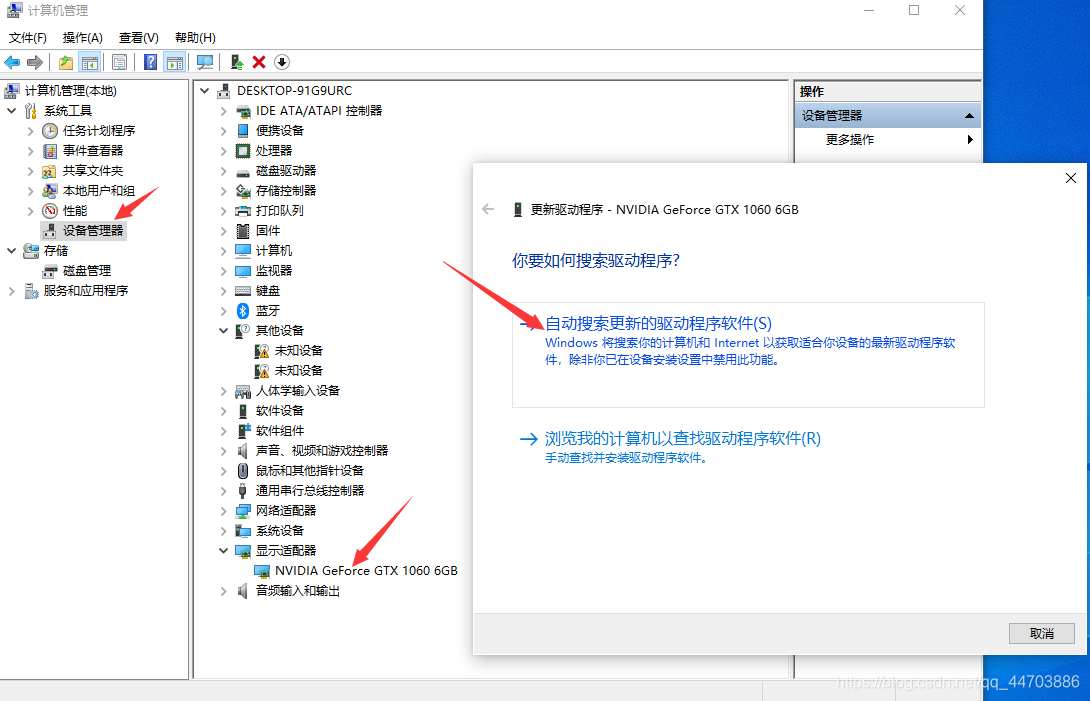1090x701 pixels.
Task: Click the 声音、视频和游戏控制器 speaker icon
Action: tap(243, 451)
